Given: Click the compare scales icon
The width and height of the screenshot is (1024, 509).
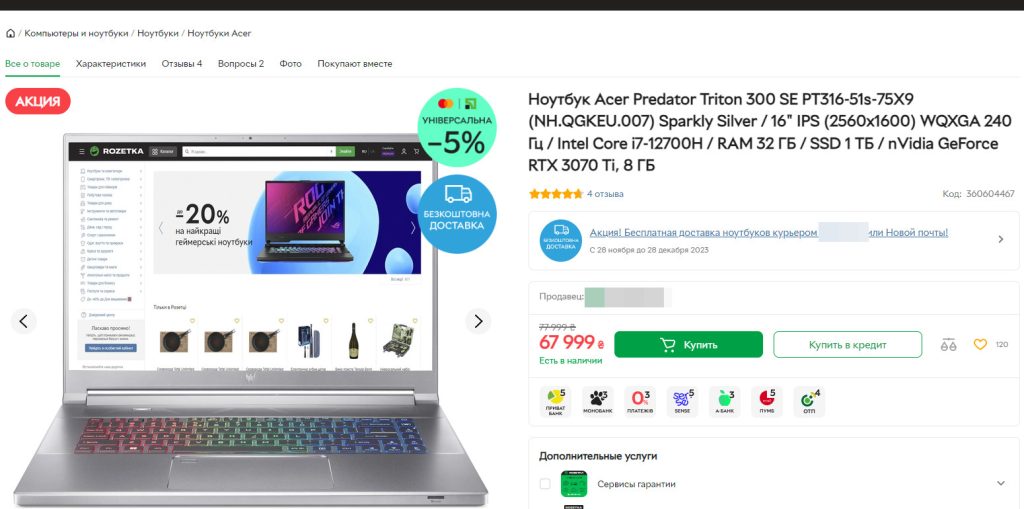Looking at the screenshot, I should coord(948,344).
